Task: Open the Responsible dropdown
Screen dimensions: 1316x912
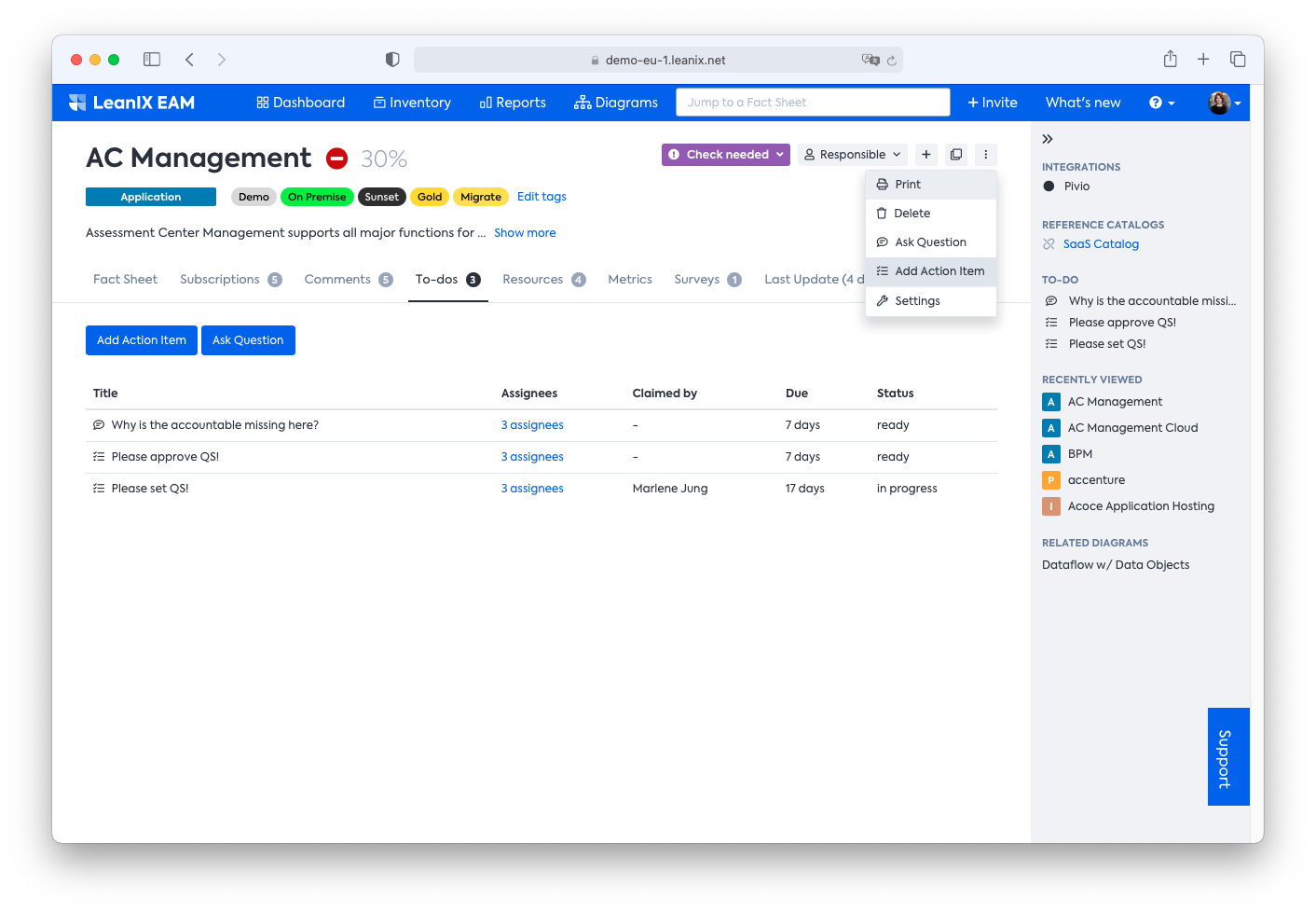Action: 853,155
